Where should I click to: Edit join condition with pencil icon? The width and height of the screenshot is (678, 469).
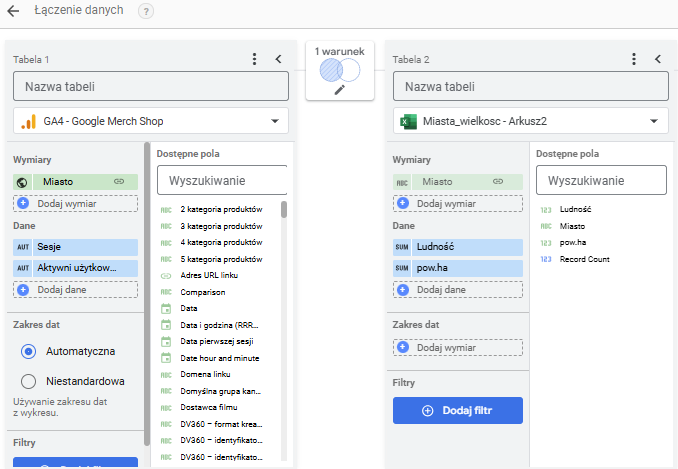click(339, 90)
